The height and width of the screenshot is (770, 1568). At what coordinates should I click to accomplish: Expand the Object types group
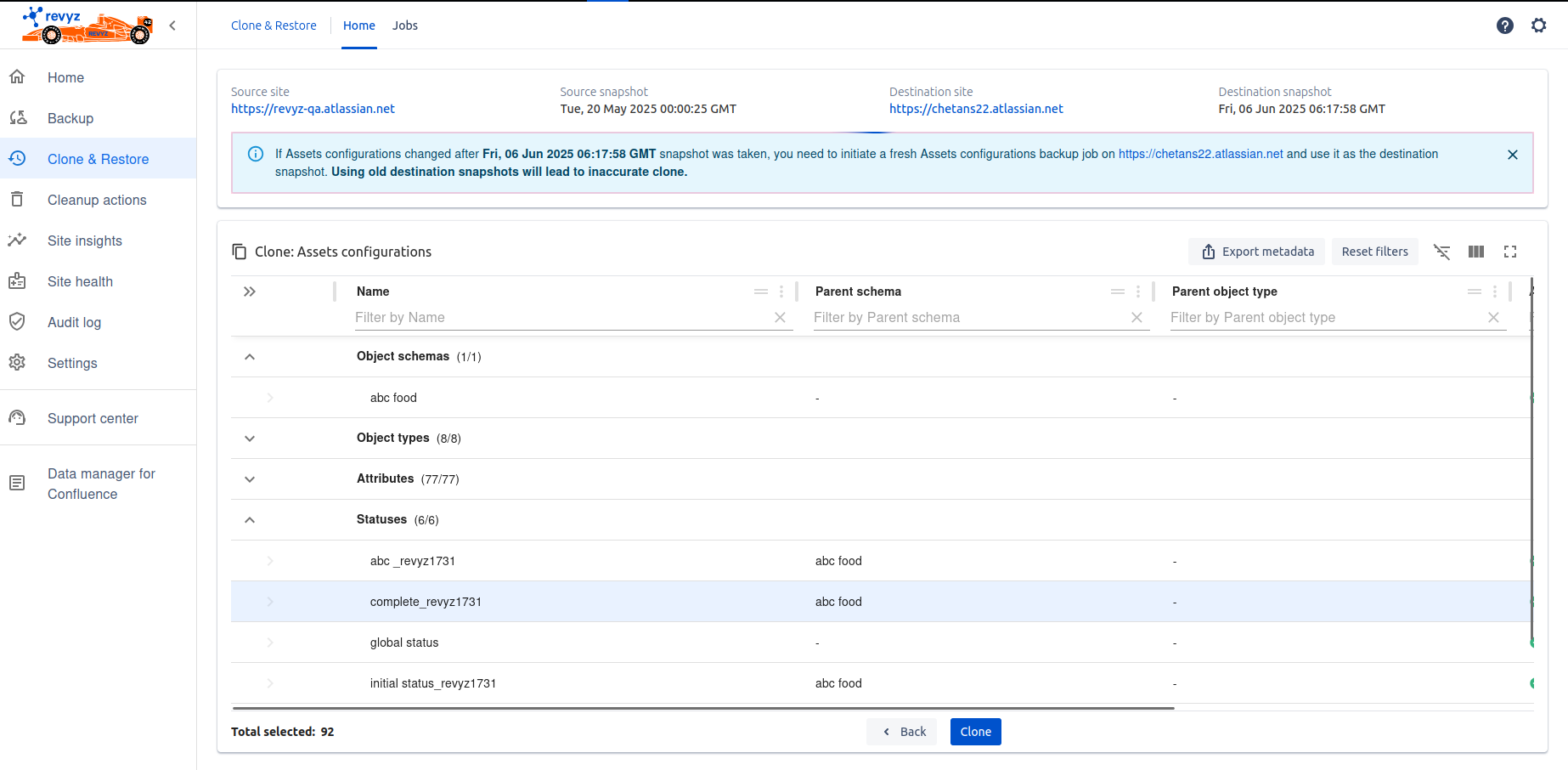250,439
